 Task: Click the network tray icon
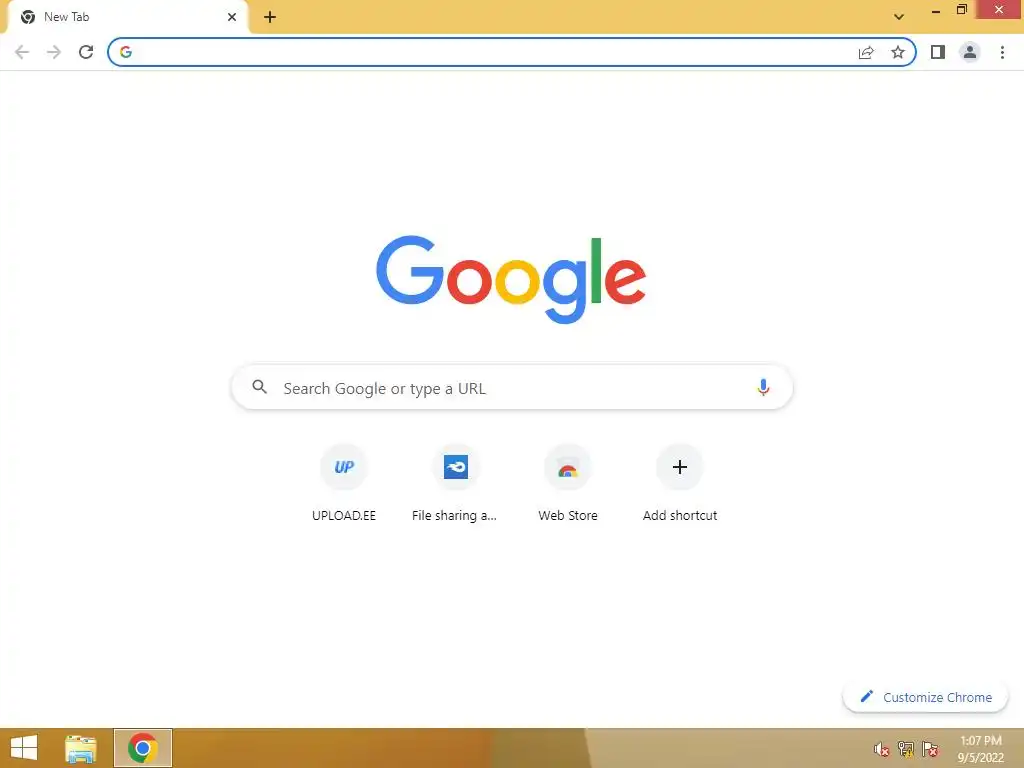pyautogui.click(x=906, y=749)
